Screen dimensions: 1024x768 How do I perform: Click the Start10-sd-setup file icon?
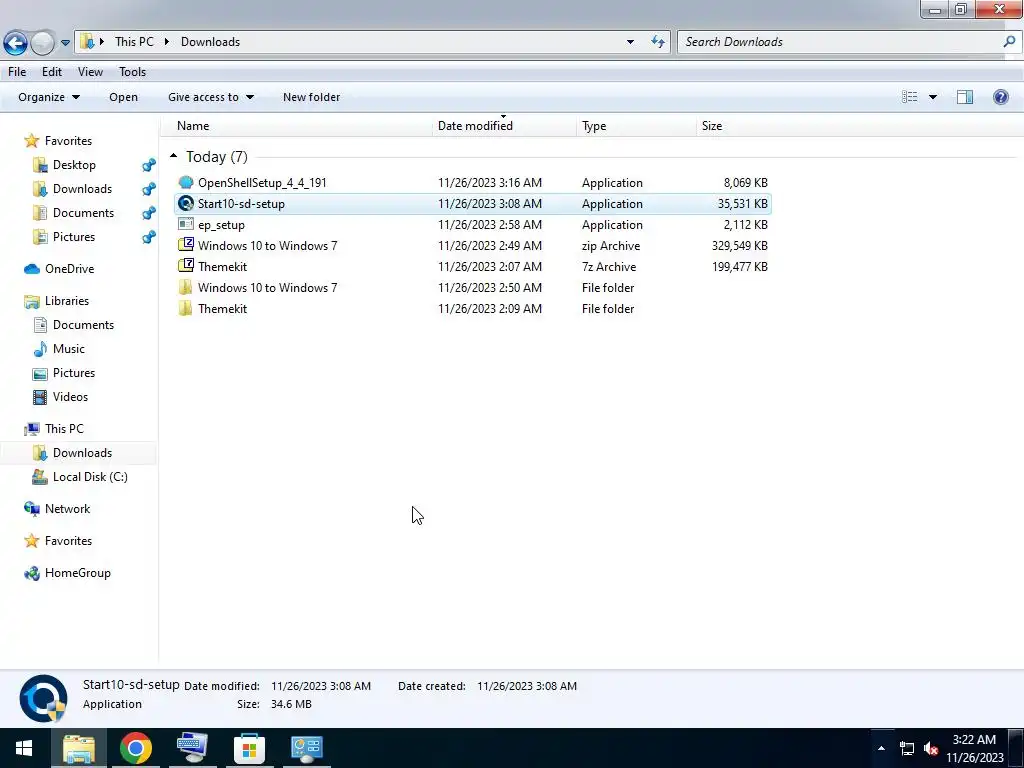[186, 204]
